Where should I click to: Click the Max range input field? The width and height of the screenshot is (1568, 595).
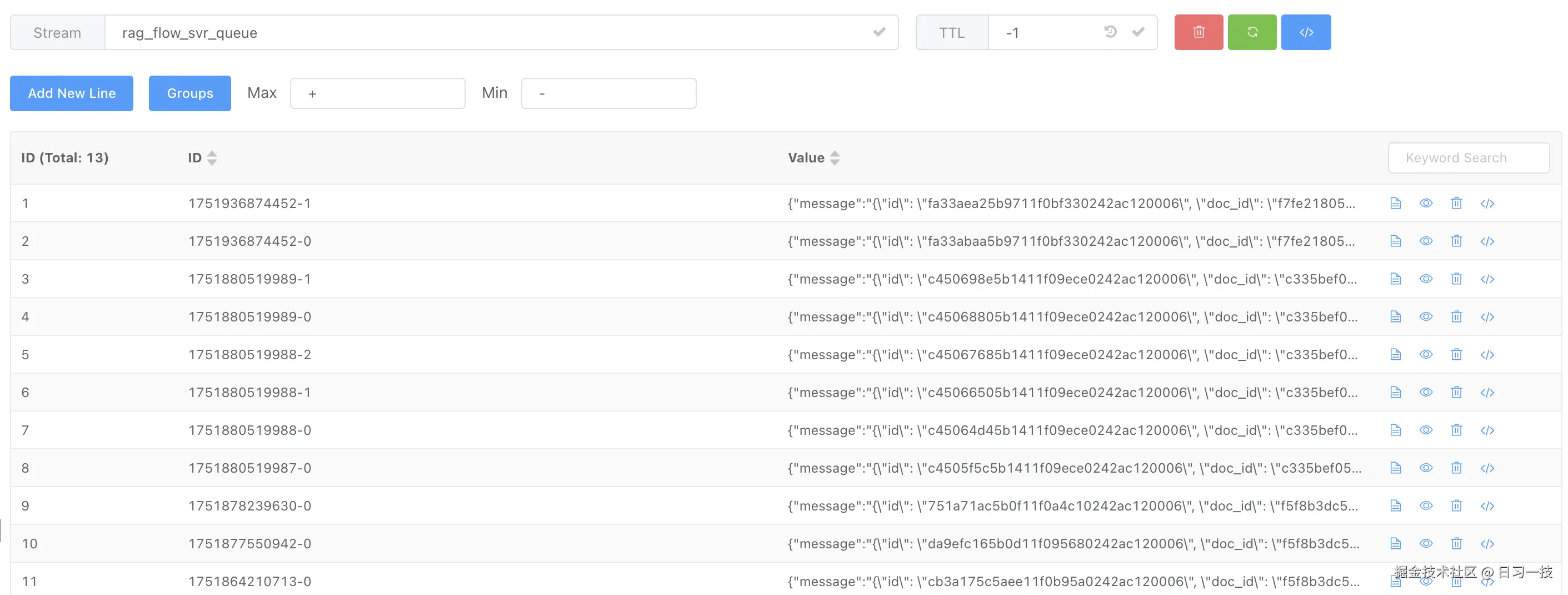pyautogui.click(x=377, y=93)
